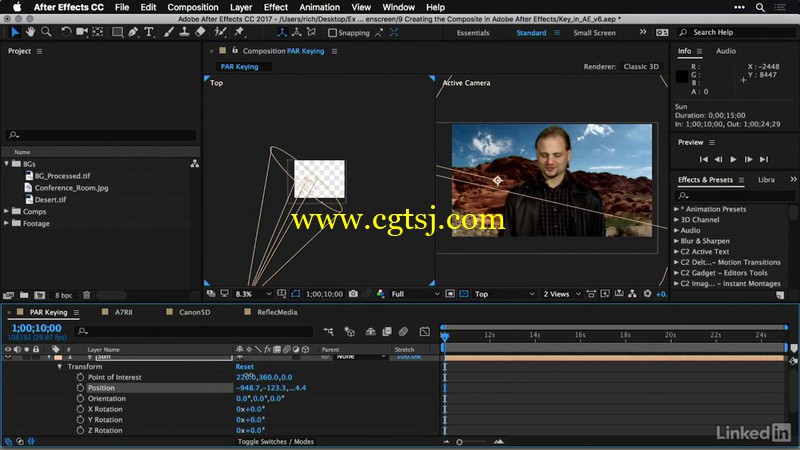Expand the Comps folder
The height and width of the screenshot is (450, 800).
7,211
